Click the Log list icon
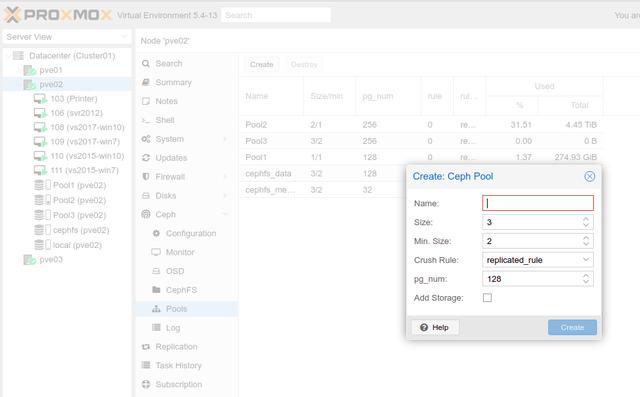Viewport: 640px width, 397px height. [x=156, y=327]
